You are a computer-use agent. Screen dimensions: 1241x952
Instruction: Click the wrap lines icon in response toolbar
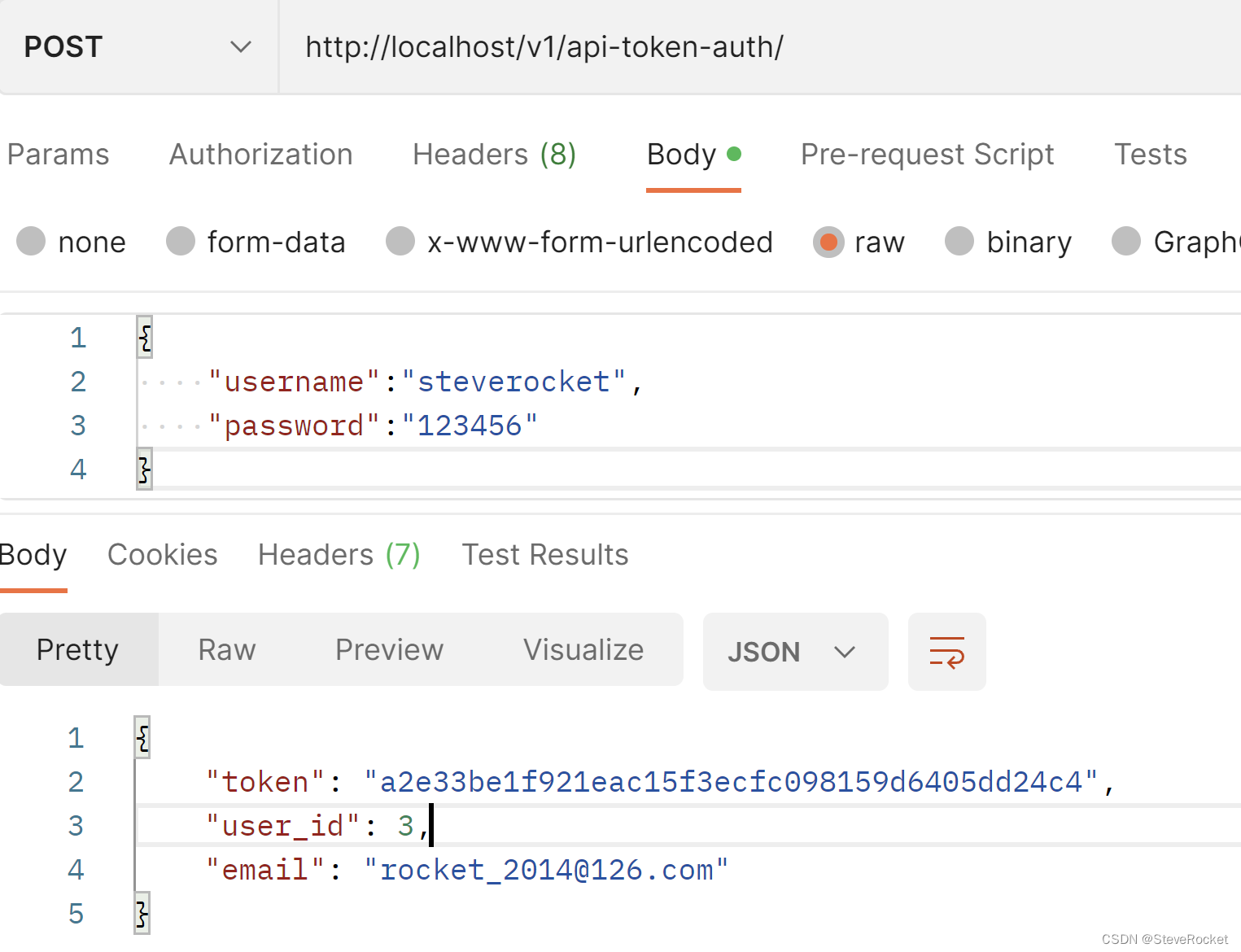(946, 652)
